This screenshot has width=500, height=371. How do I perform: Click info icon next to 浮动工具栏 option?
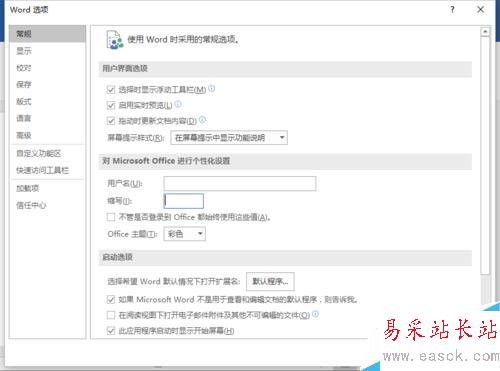(212, 89)
